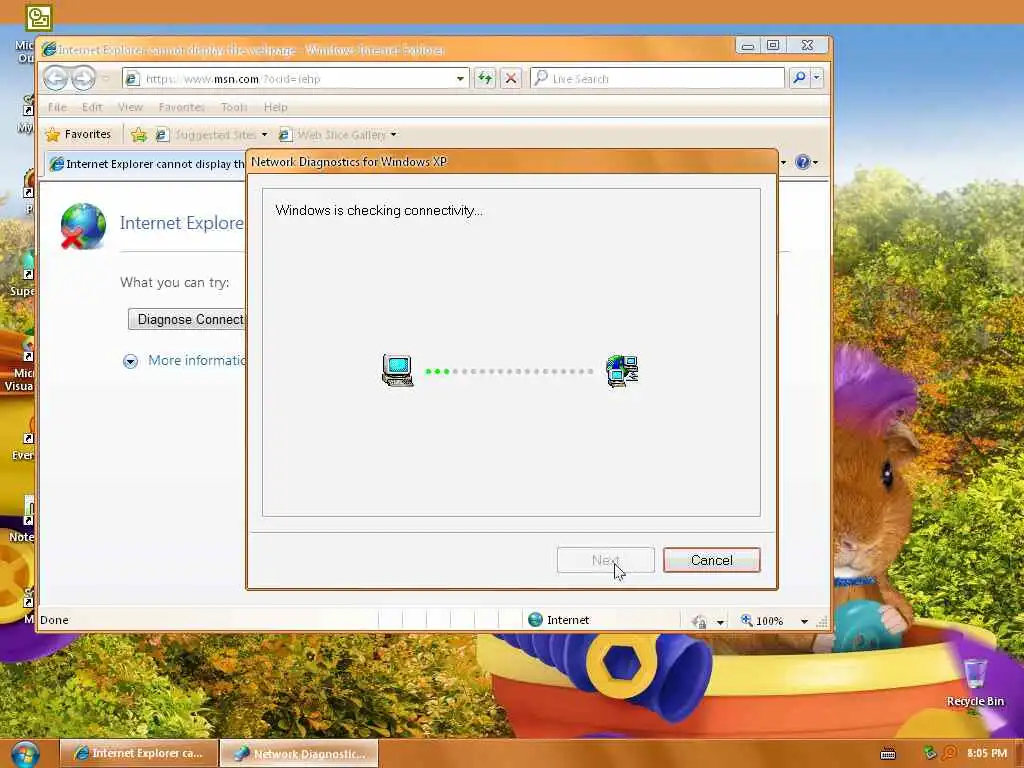
Task: Click the Internet zone globe in status bar
Action: coord(535,620)
